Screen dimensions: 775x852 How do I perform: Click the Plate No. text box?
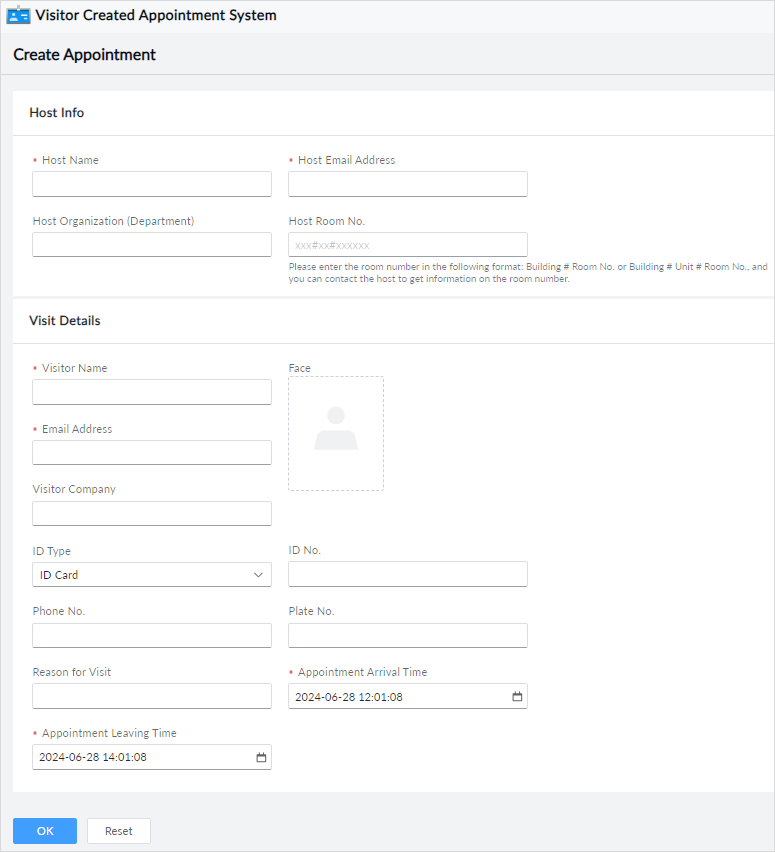[x=408, y=636]
